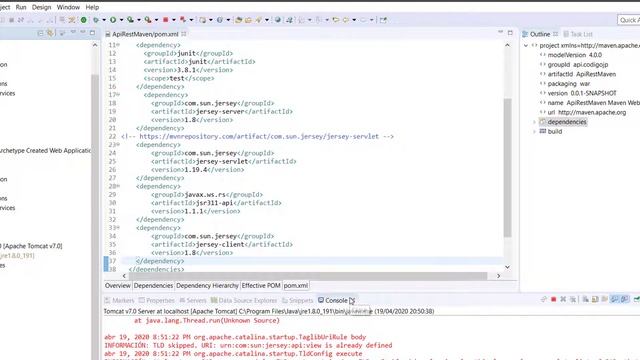The image size is (640, 360).
Task: Open the Run menu
Action: click(21, 7)
